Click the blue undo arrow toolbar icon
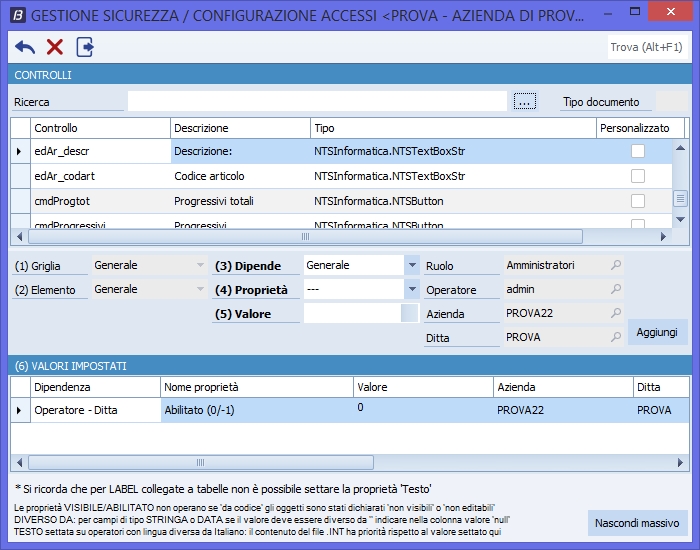 25,47
